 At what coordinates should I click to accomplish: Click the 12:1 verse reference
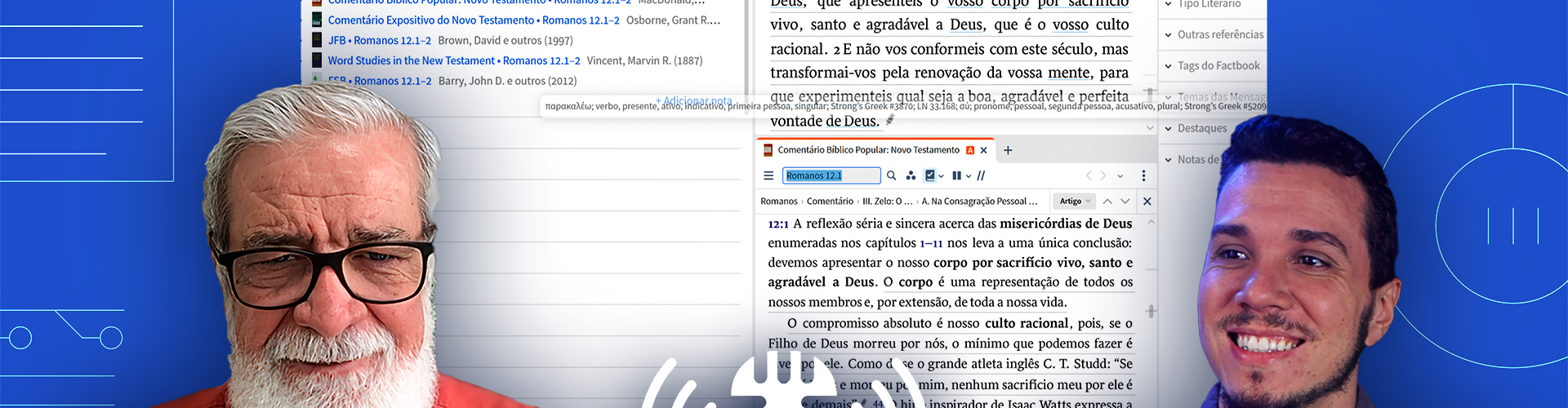778,224
